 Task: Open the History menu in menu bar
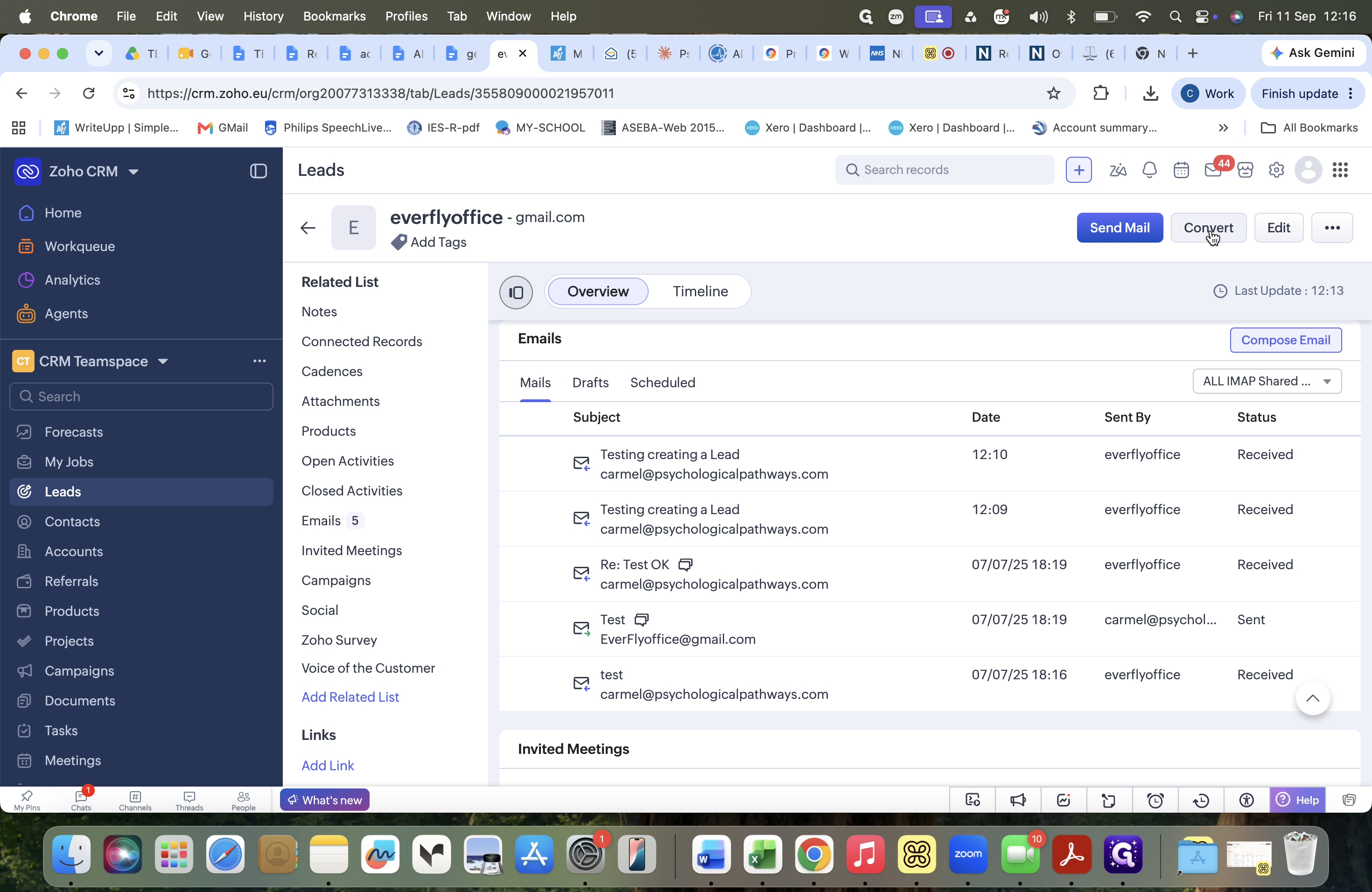pyautogui.click(x=263, y=16)
